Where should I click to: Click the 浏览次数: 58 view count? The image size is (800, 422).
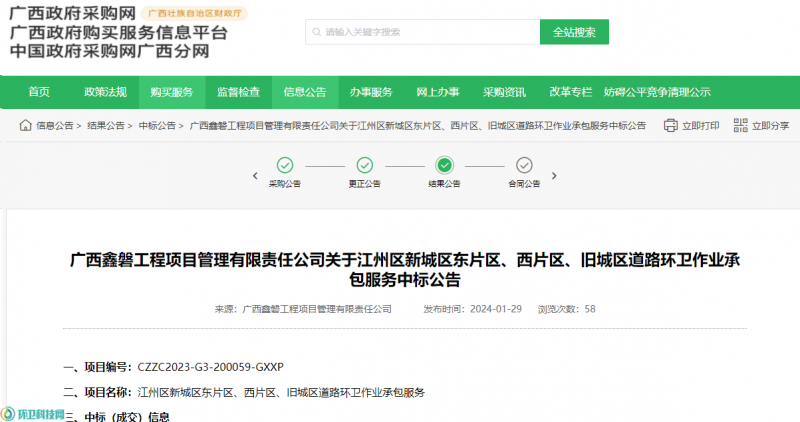(566, 309)
